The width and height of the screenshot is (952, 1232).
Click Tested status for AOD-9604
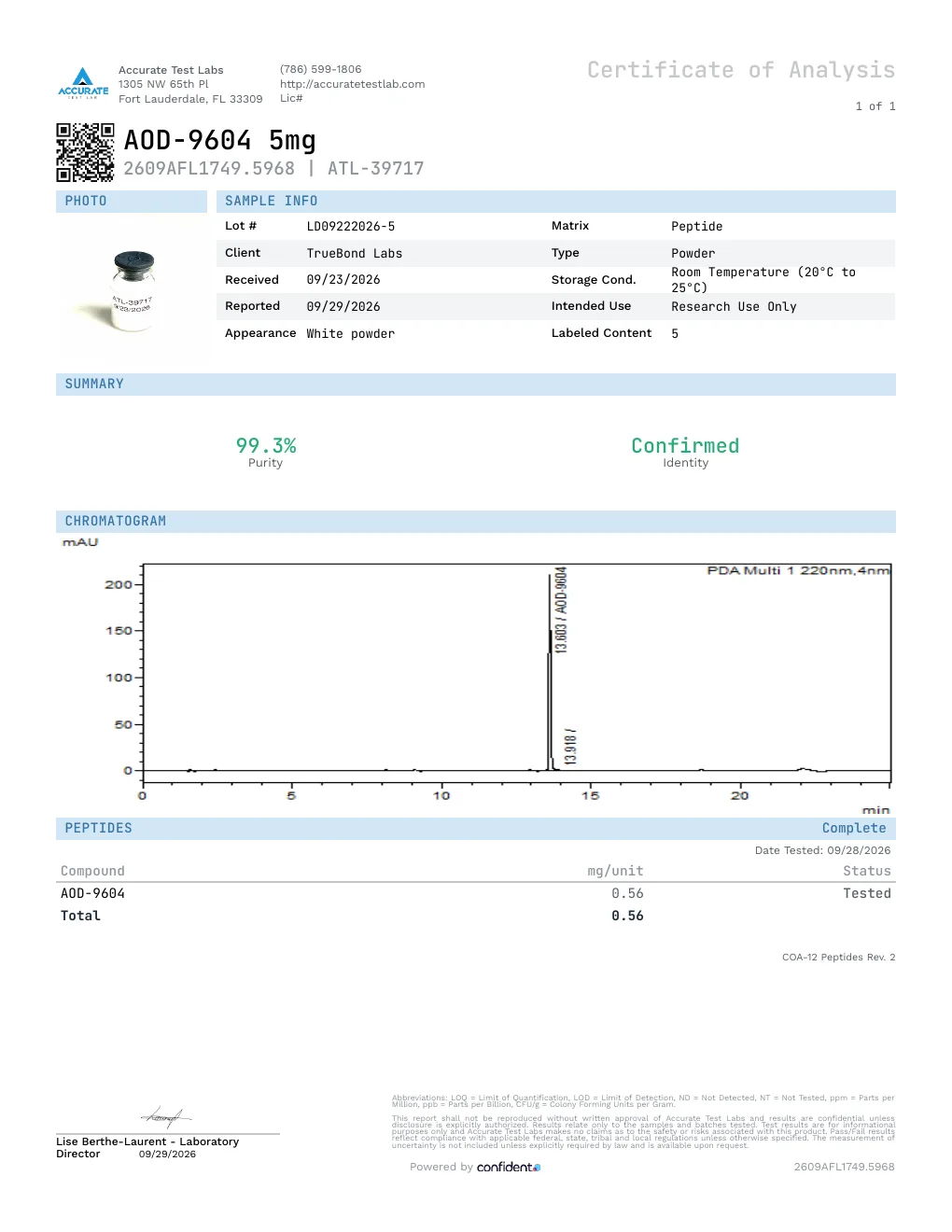(867, 894)
